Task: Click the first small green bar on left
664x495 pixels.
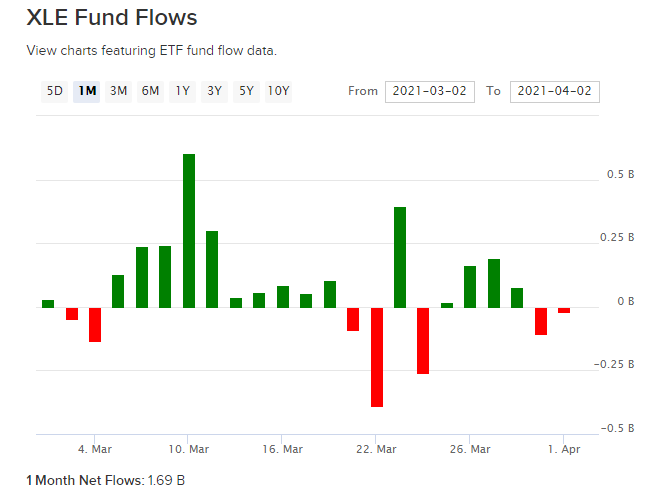Action: tap(48, 303)
